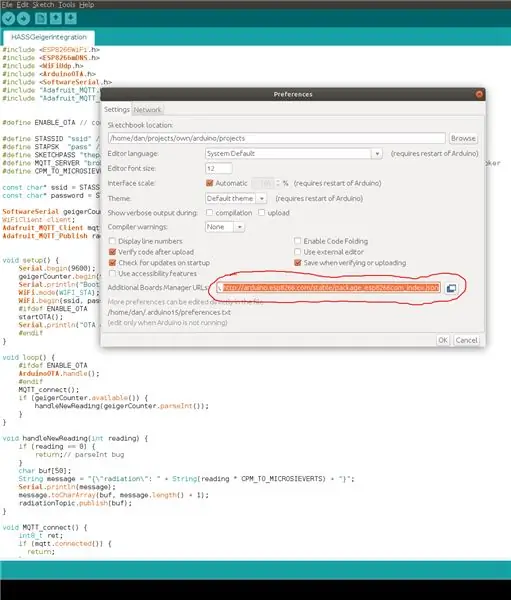Toggle Verify code after upload

pos(112,252)
